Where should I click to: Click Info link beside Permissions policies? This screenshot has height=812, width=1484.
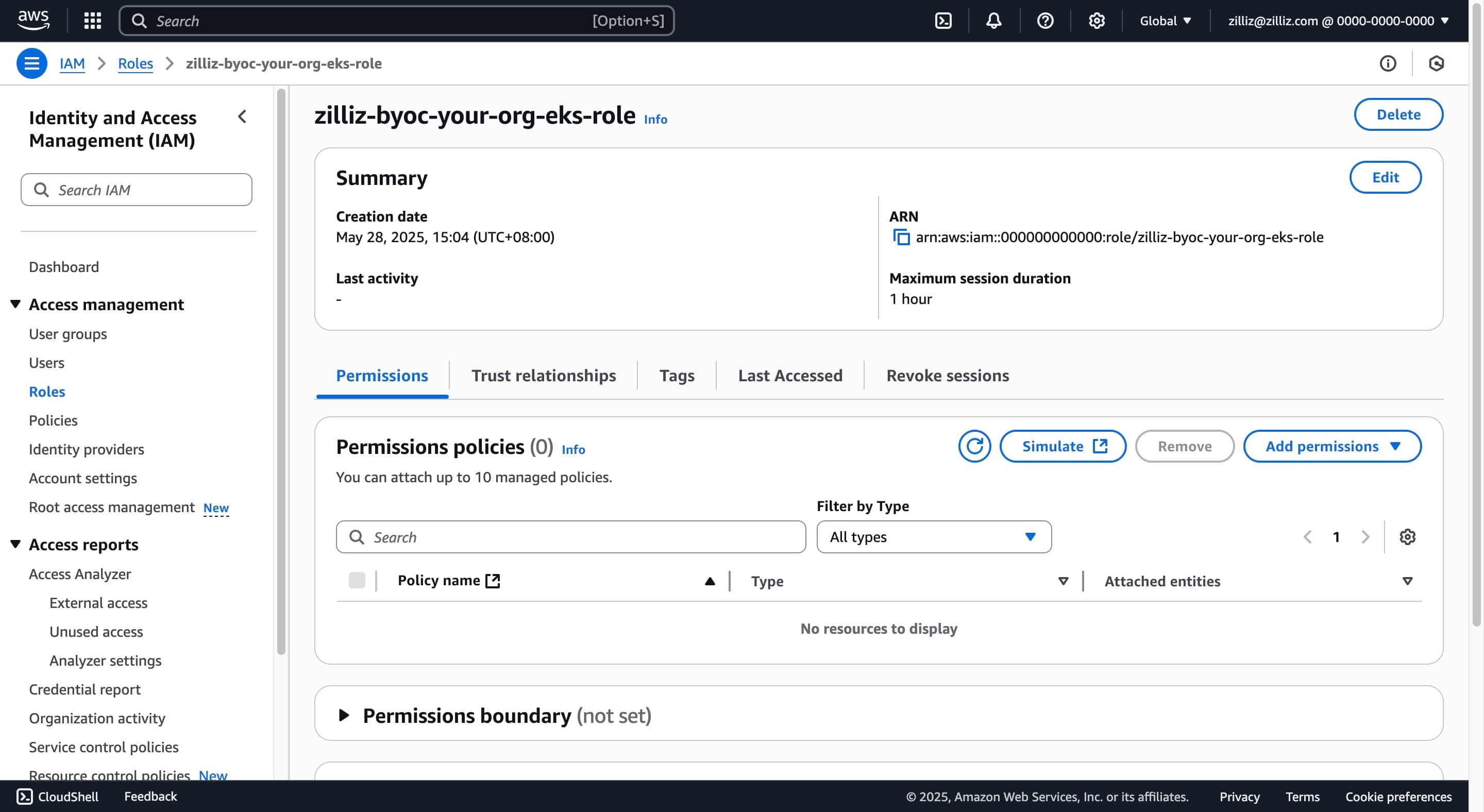pyautogui.click(x=573, y=450)
